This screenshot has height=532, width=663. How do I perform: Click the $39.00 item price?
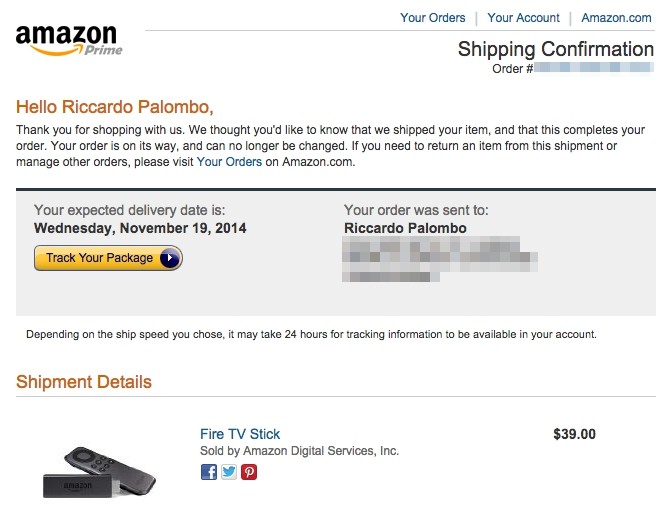pyautogui.click(x=574, y=434)
